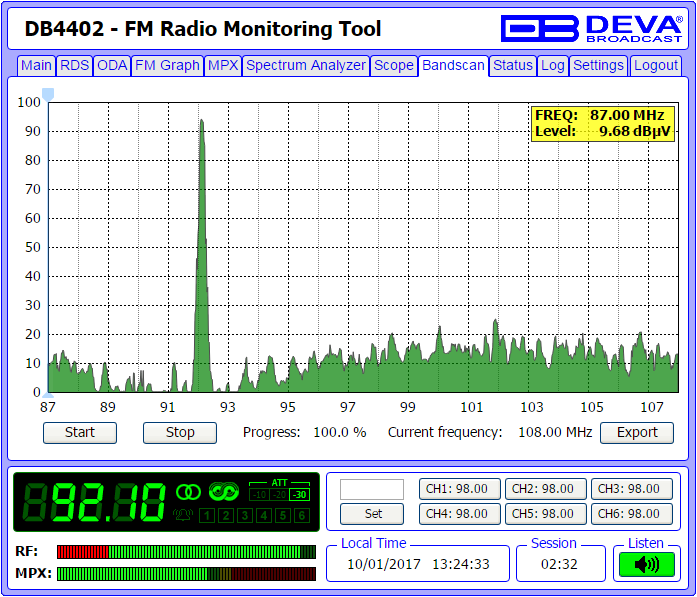Screen dimensions: 697x597
Task: Stop the bandscan
Action: [180, 433]
